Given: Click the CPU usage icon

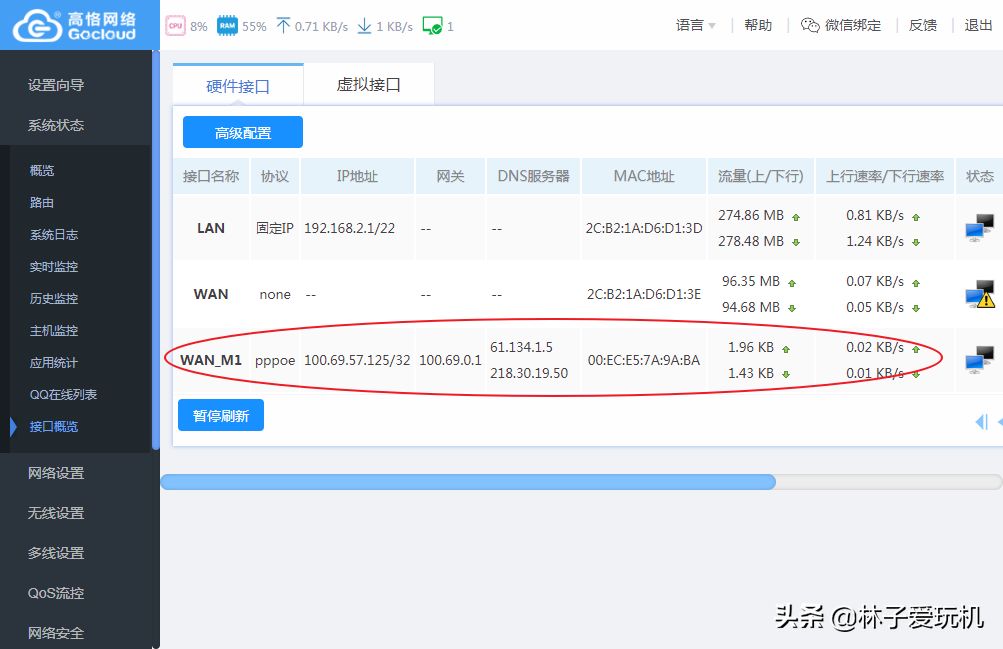Looking at the screenshot, I should 176,26.
